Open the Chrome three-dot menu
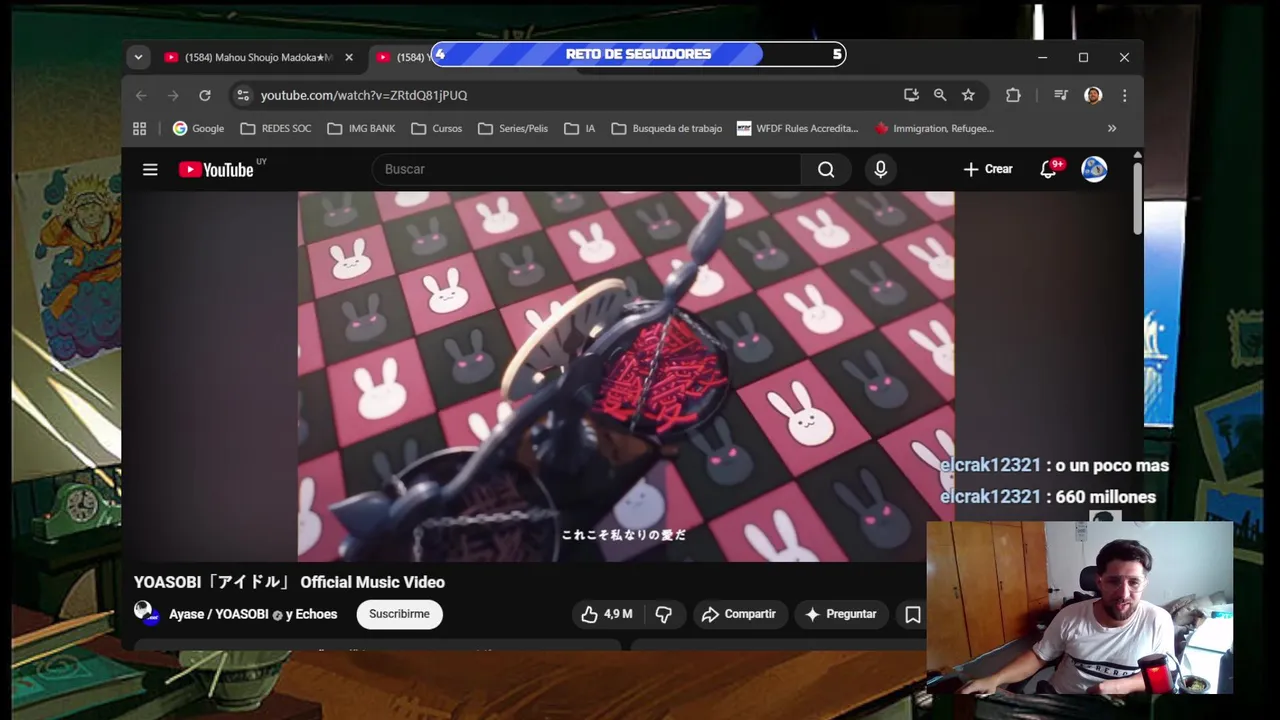The image size is (1280, 720). 1125,95
